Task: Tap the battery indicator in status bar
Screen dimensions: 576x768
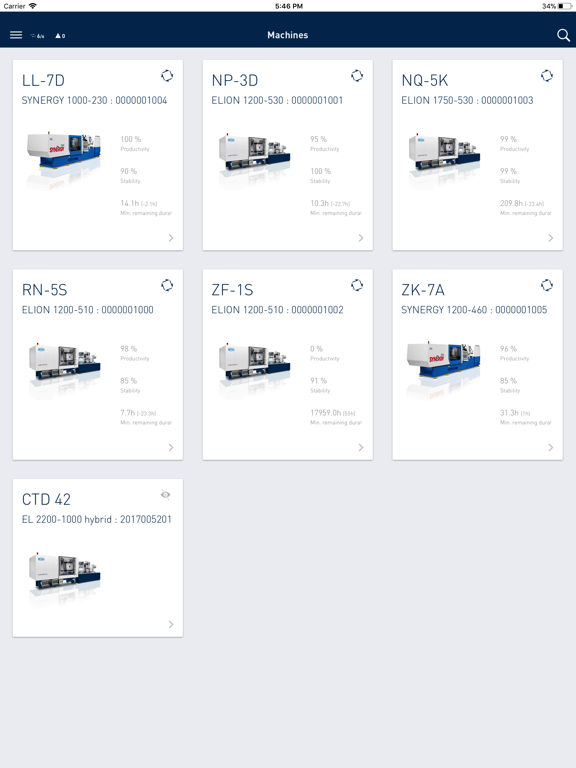Action: coord(564,6)
